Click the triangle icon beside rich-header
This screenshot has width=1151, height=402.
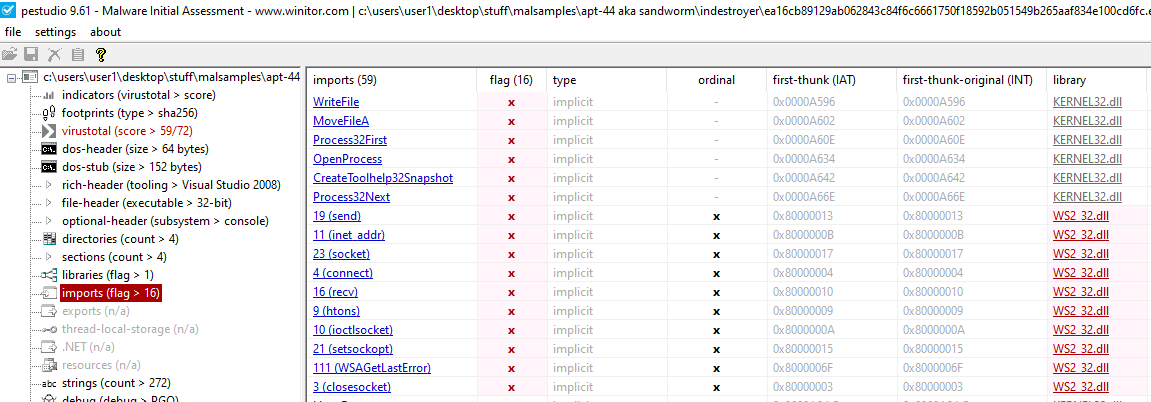point(49,185)
